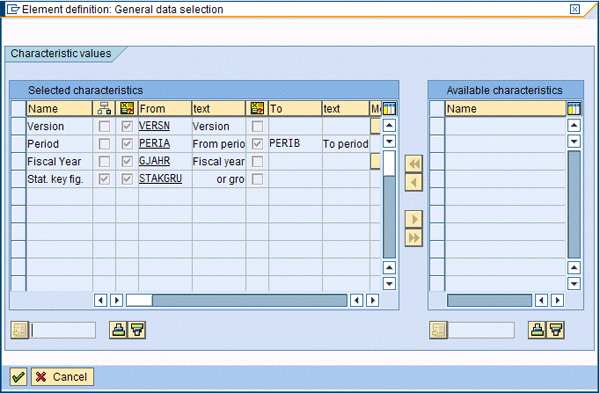
Task: Toggle hierarchy checkbox in Stat. key fig. row
Action: [104, 179]
